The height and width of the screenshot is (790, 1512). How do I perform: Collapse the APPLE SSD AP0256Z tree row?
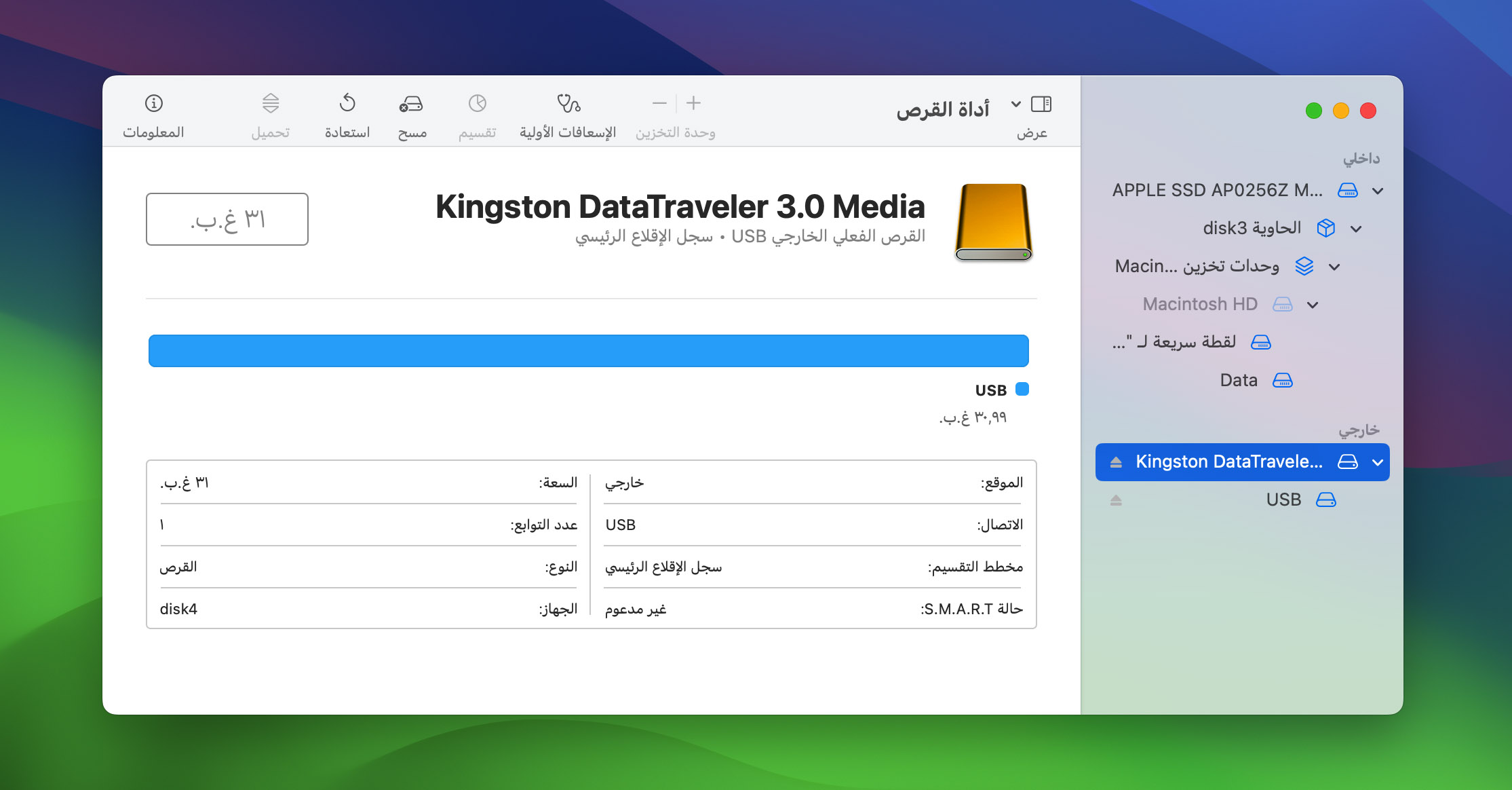click(x=1378, y=191)
